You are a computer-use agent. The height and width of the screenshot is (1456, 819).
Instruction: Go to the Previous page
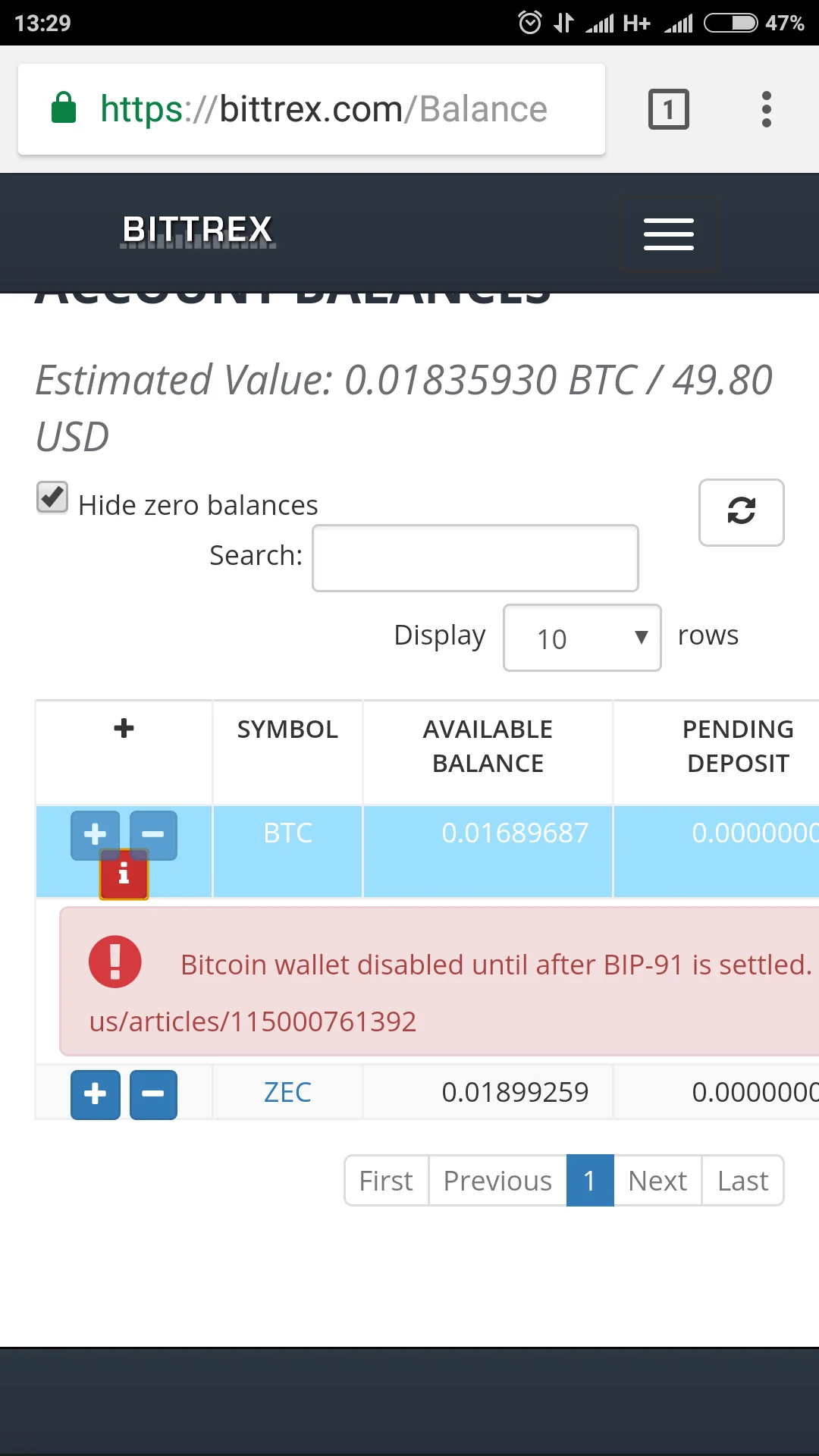tap(497, 1181)
